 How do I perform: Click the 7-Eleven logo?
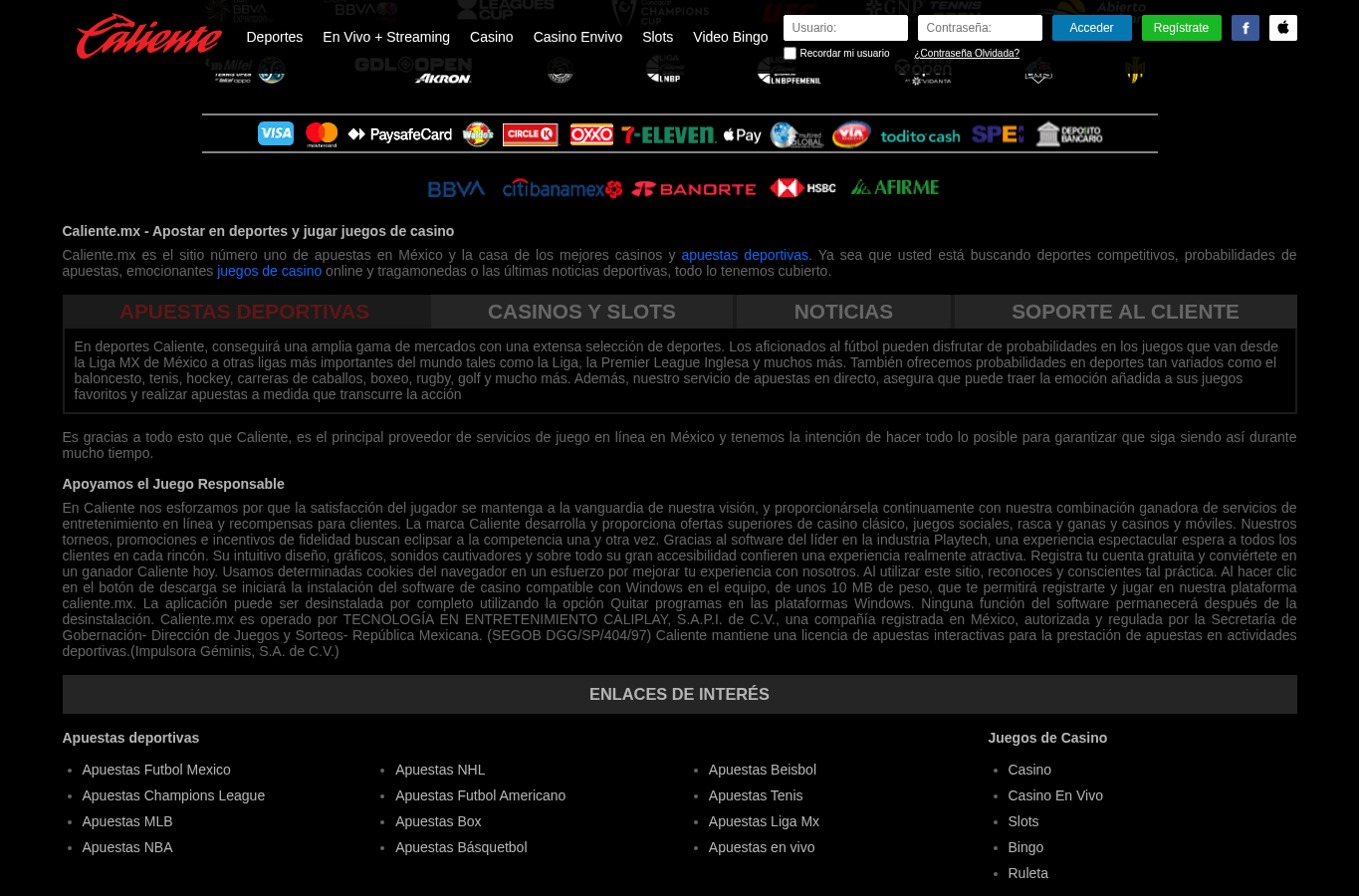point(668,134)
